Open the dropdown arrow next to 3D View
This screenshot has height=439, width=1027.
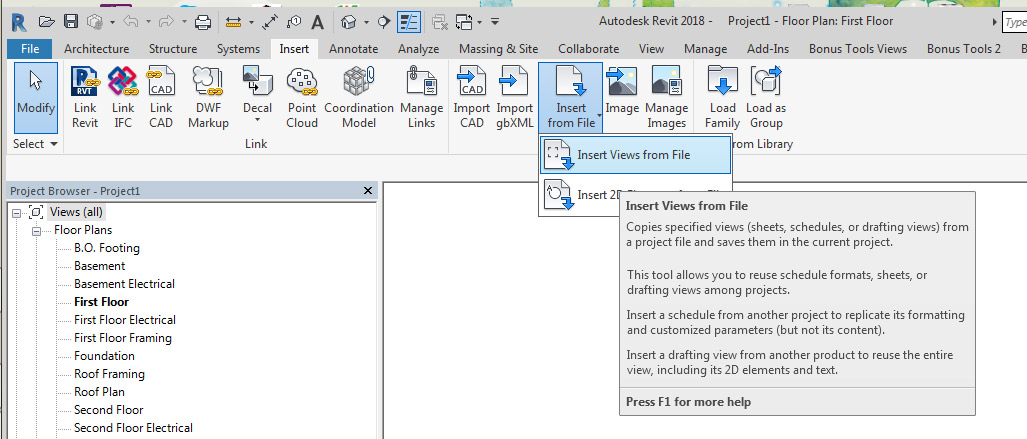pyautogui.click(x=366, y=22)
